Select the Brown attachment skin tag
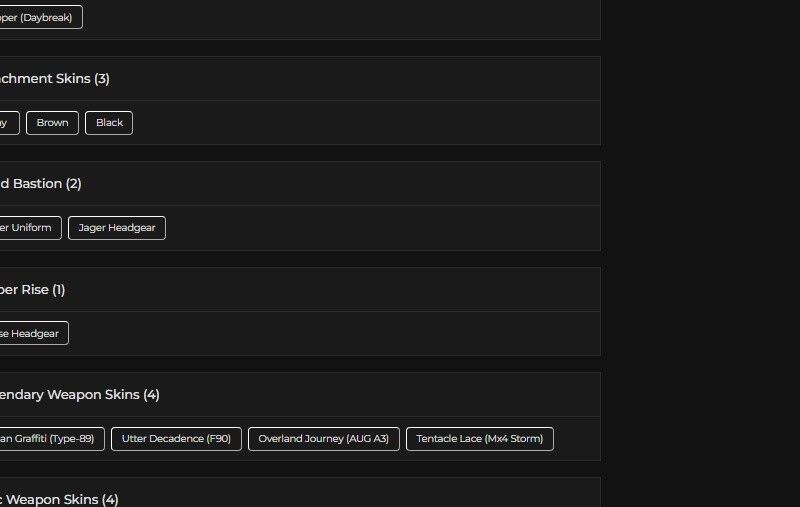800x507 pixels. click(x=52, y=123)
